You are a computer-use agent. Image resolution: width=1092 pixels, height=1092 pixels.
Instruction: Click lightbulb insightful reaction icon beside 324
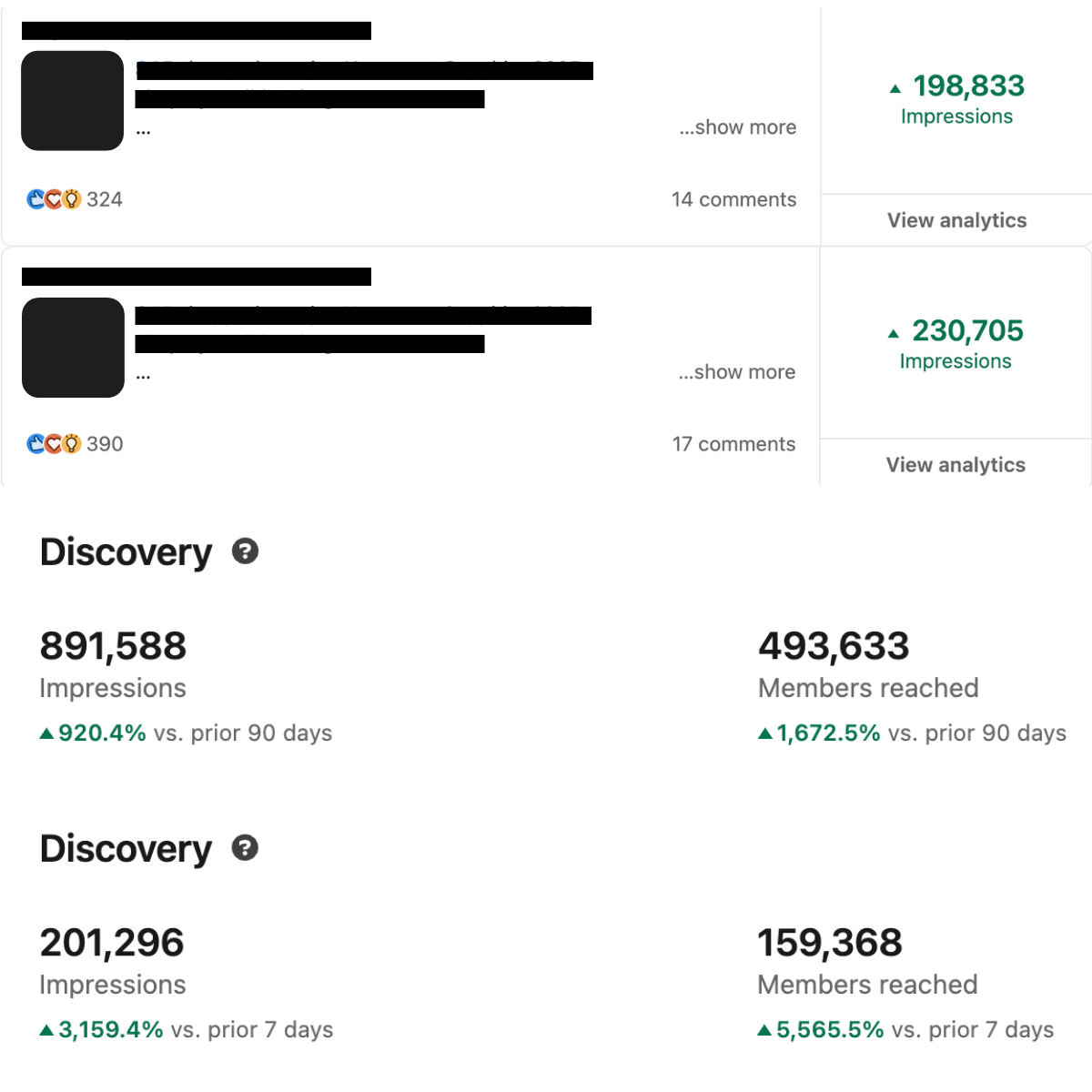point(72,199)
